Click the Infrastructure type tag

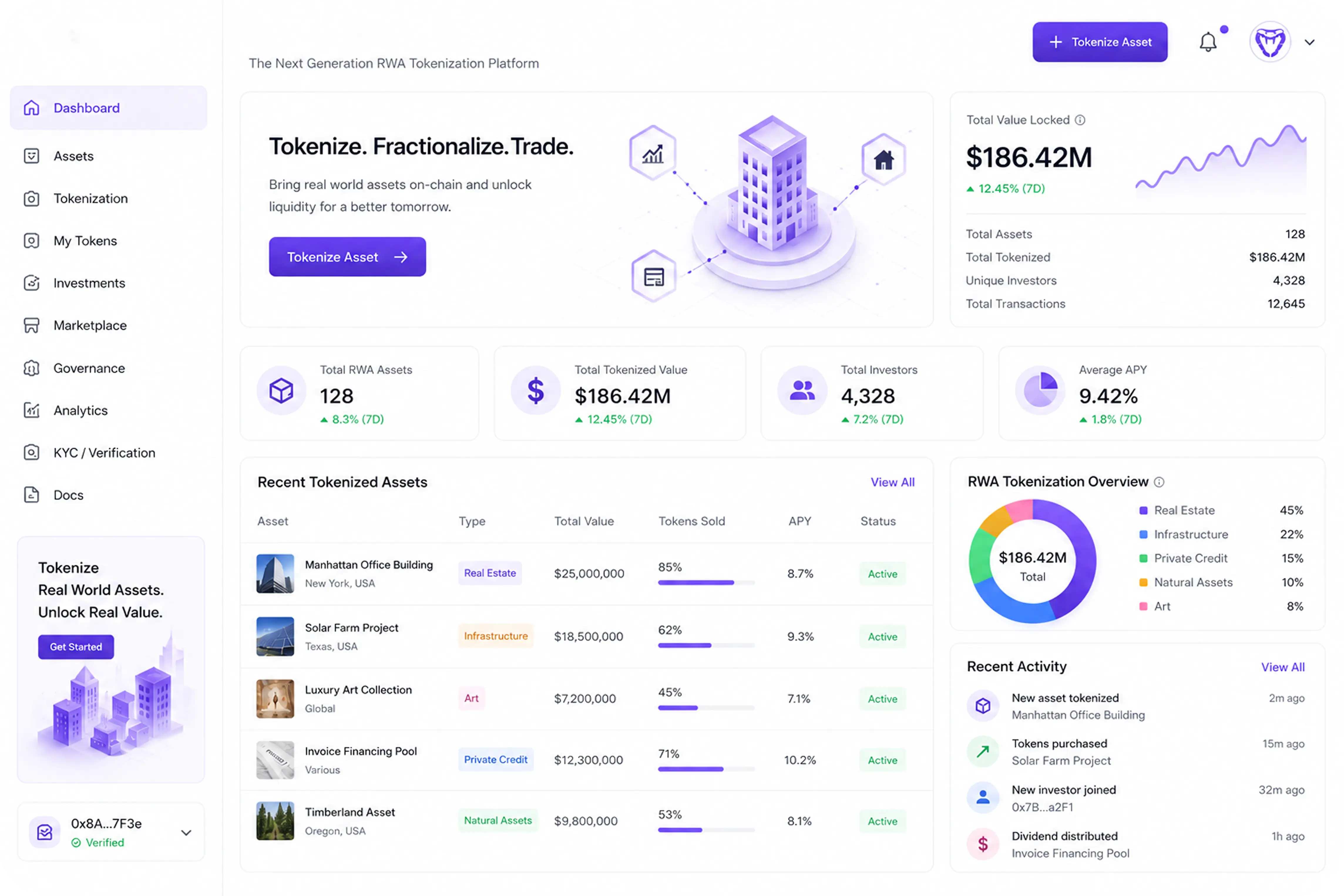[496, 636]
